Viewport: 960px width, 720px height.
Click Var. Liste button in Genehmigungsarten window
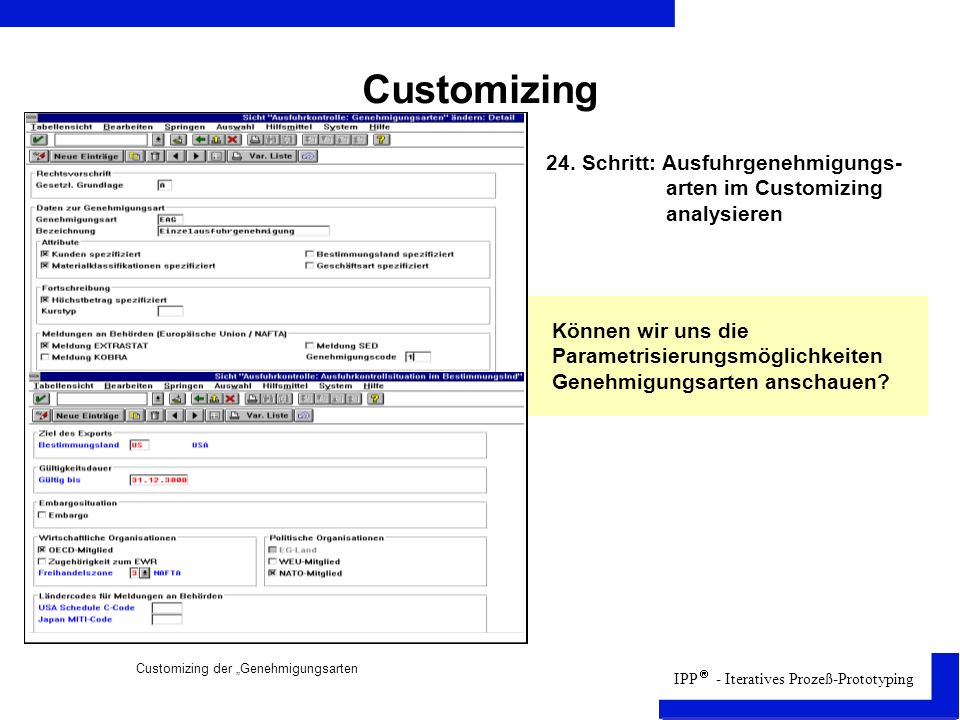point(262,156)
